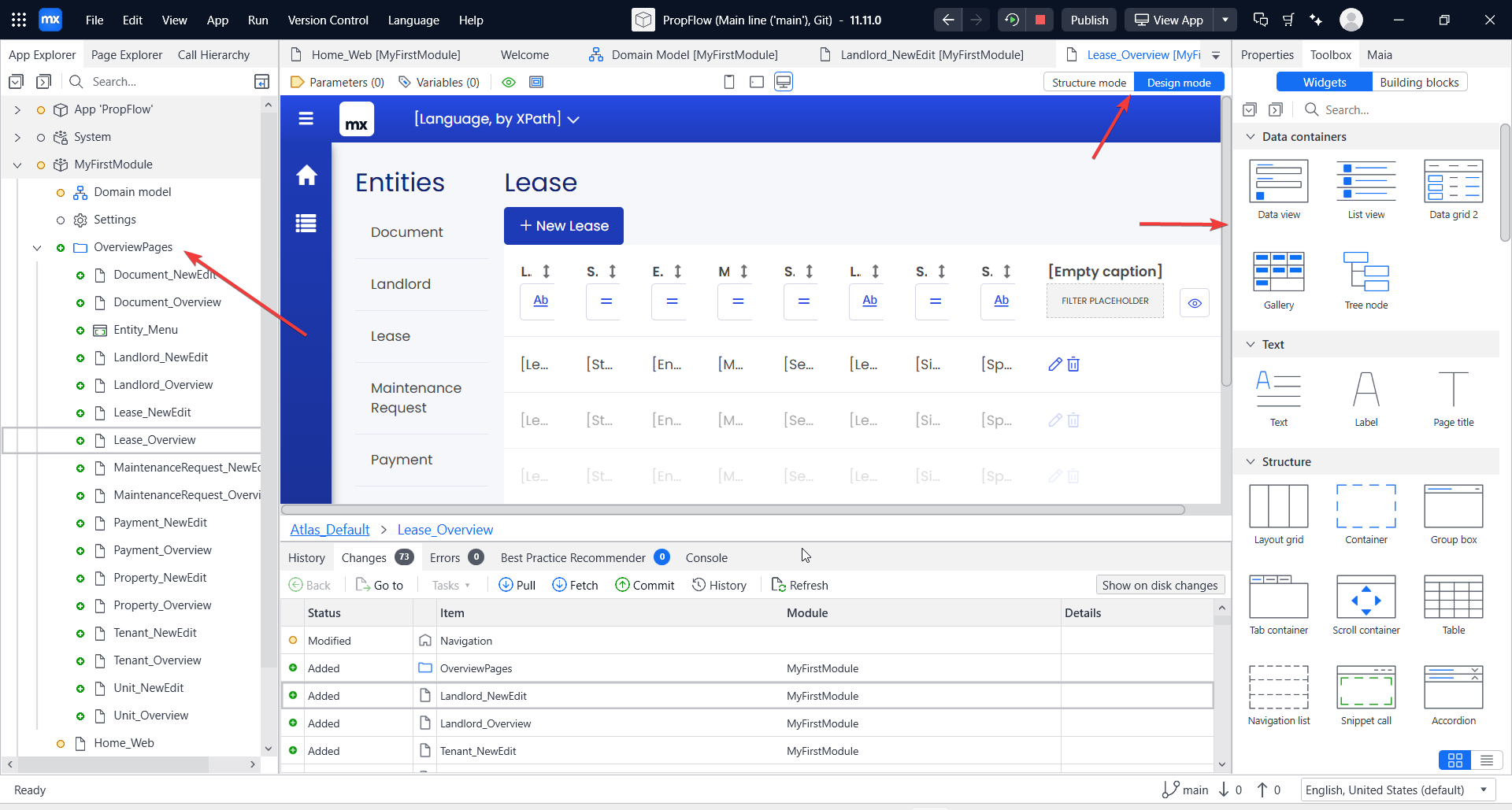This screenshot has width=1512, height=810.
Task: Collapse the Text toolbox section
Action: pyautogui.click(x=1251, y=345)
